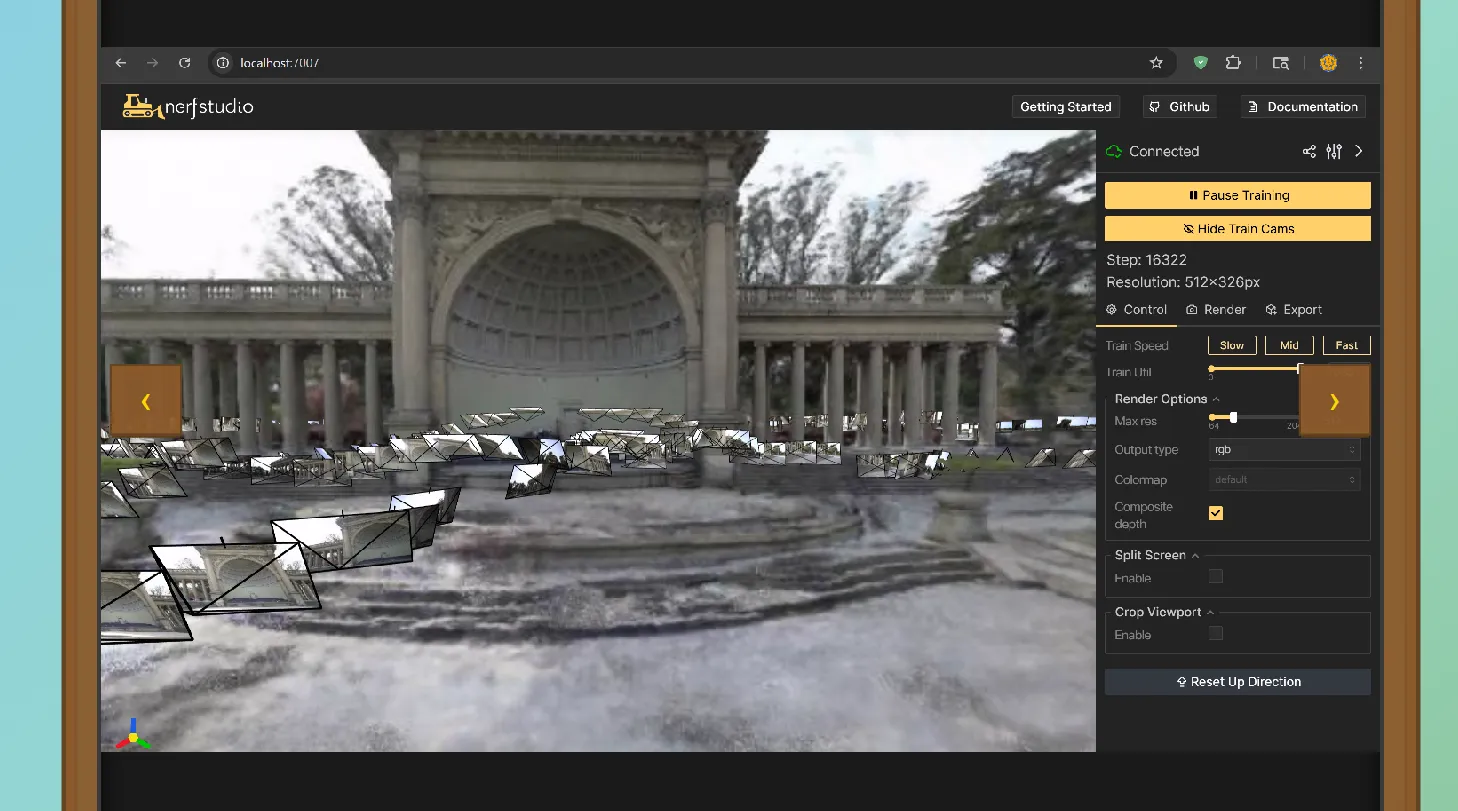This screenshot has height=811, width=1458.
Task: Collapse the panel with the chevron beside sliders icon
Action: tap(1358, 151)
